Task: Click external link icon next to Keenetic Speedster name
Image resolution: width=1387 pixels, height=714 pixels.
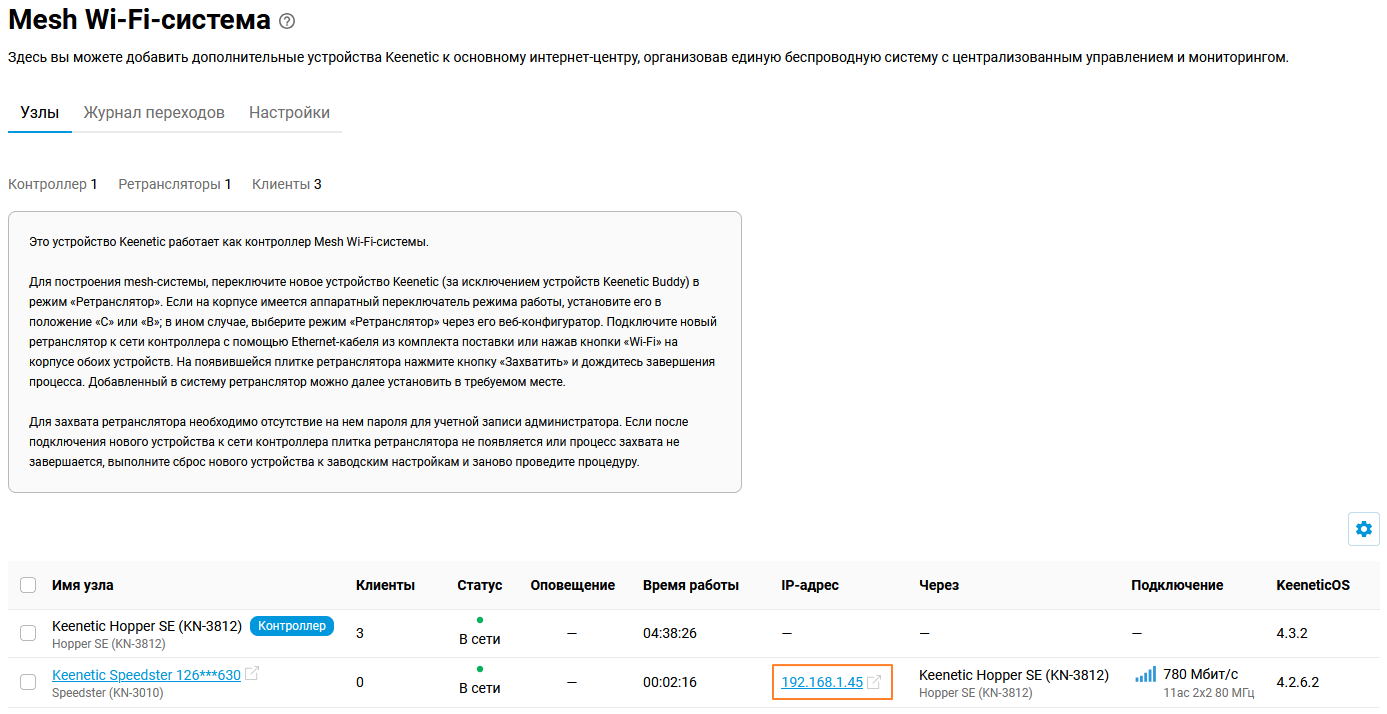Action: tap(252, 674)
